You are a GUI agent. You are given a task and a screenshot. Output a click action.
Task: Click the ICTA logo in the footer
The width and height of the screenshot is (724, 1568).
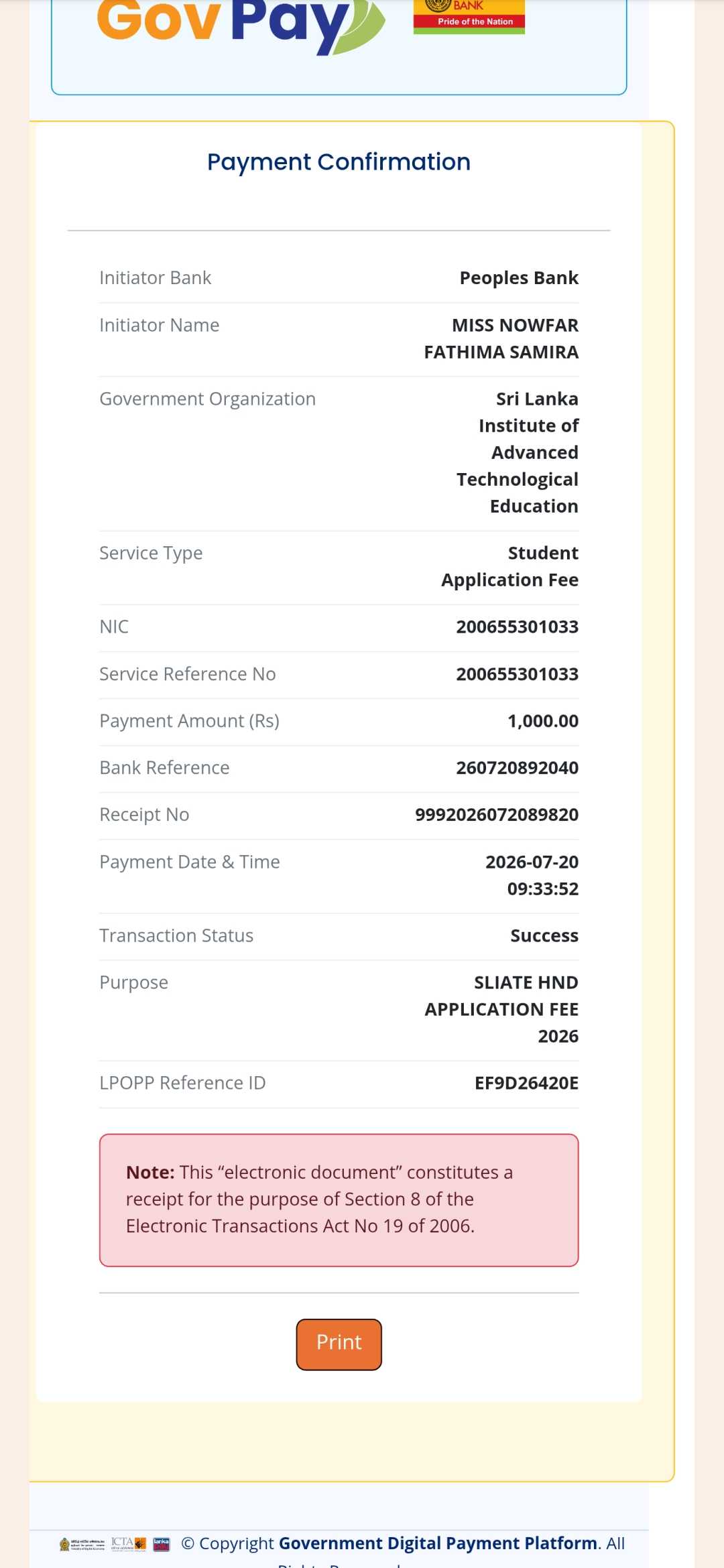click(x=129, y=1544)
